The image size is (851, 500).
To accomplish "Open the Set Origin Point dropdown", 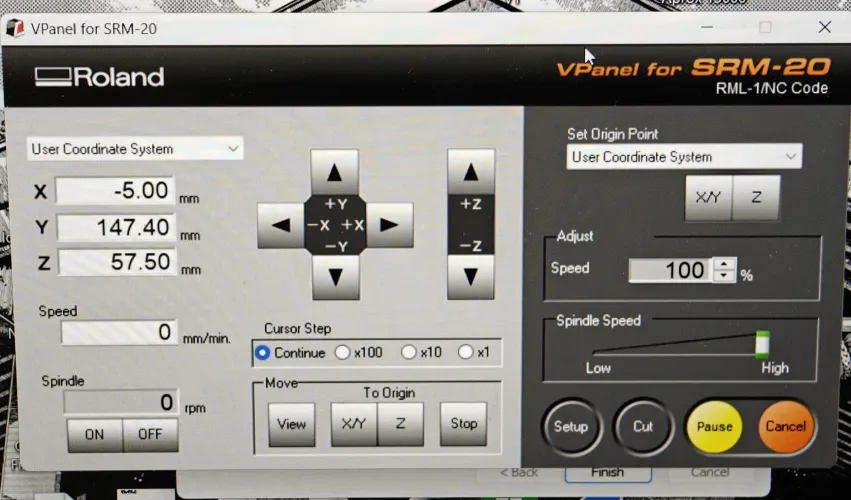I will (684, 157).
